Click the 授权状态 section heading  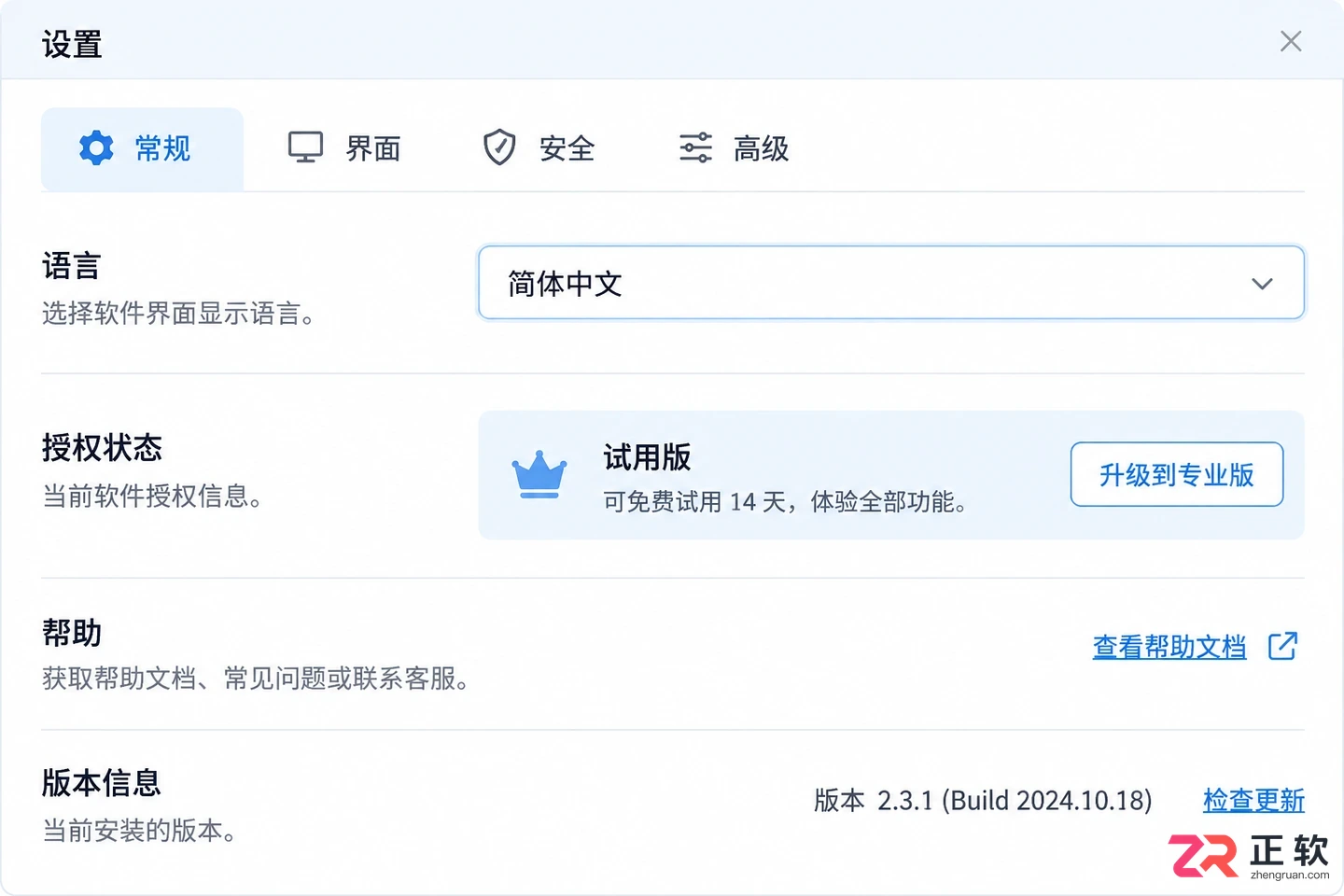[102, 448]
